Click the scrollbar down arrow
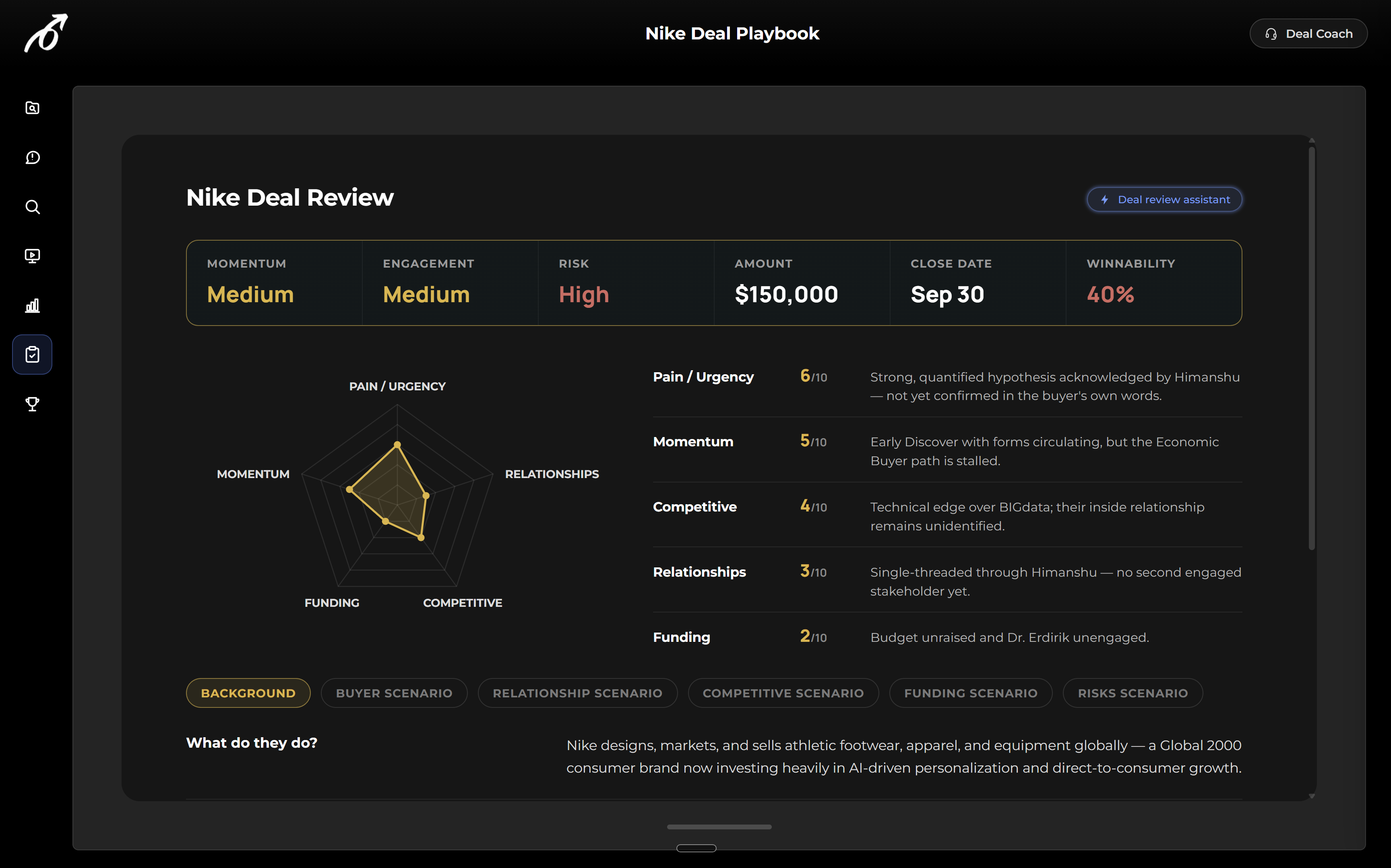The image size is (1391, 868). click(1312, 796)
